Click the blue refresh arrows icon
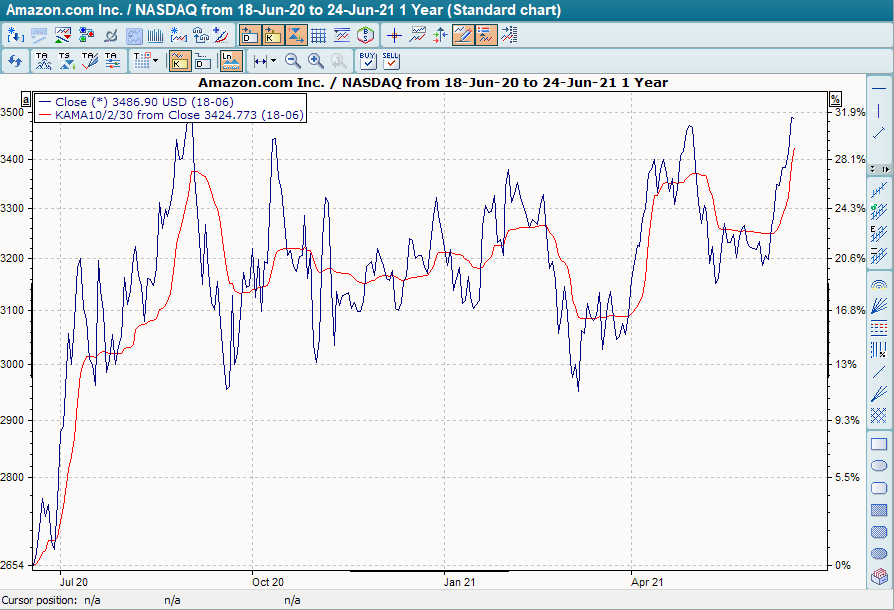Viewport: 894px width, 610px height. tap(14, 60)
